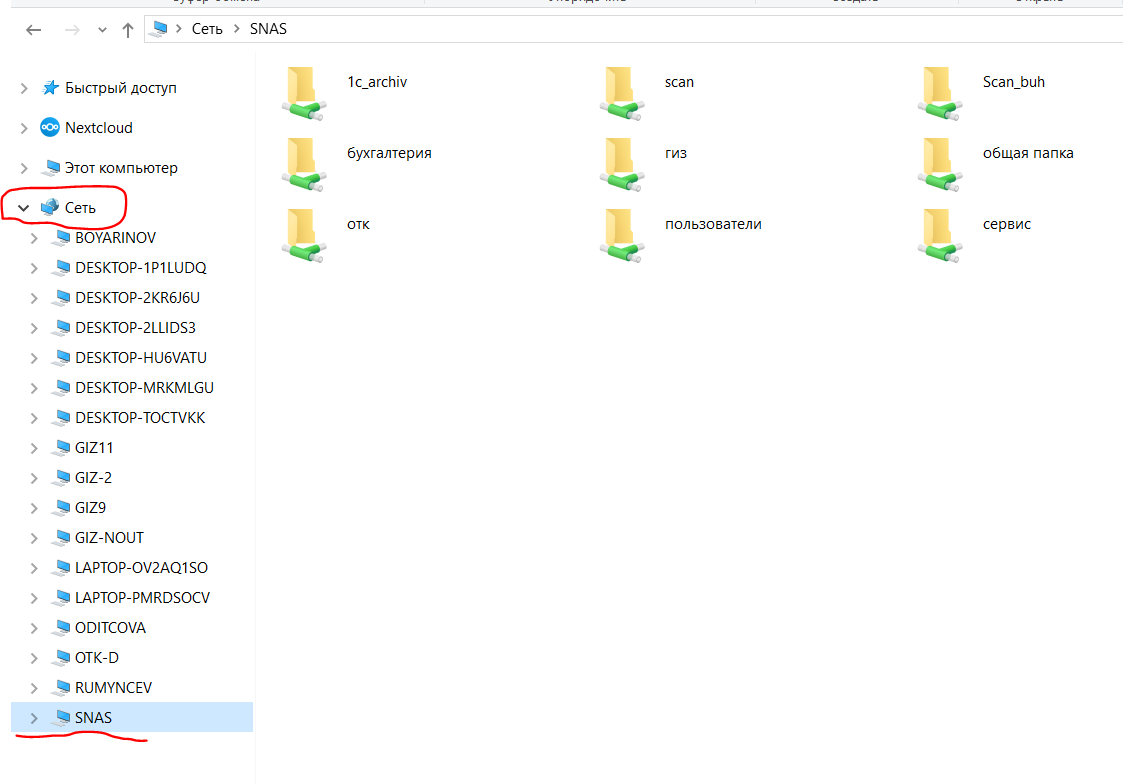The height and width of the screenshot is (784, 1123).
Task: Expand the SNAS computer node
Action: pos(35,718)
